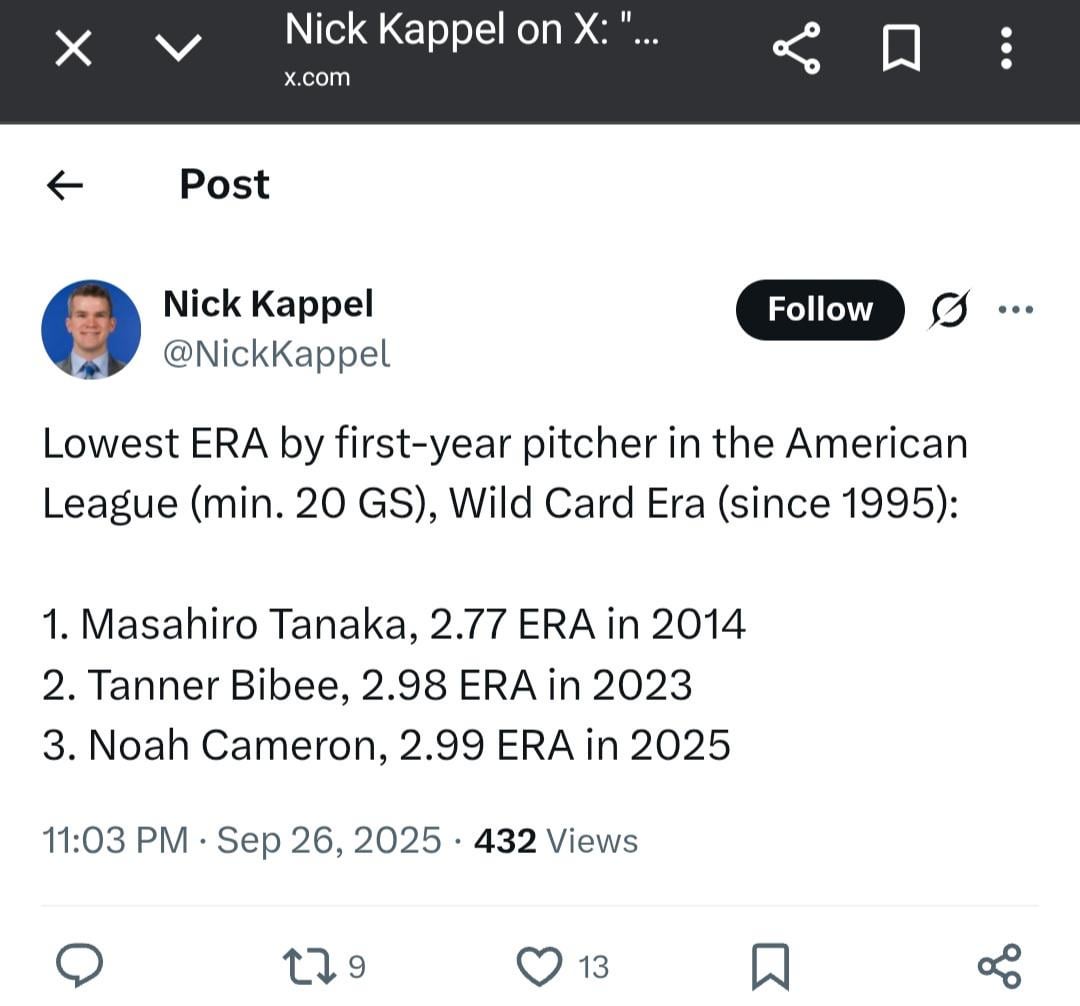
Task: Collapse the custom tab with the chevron
Action: (x=178, y=47)
